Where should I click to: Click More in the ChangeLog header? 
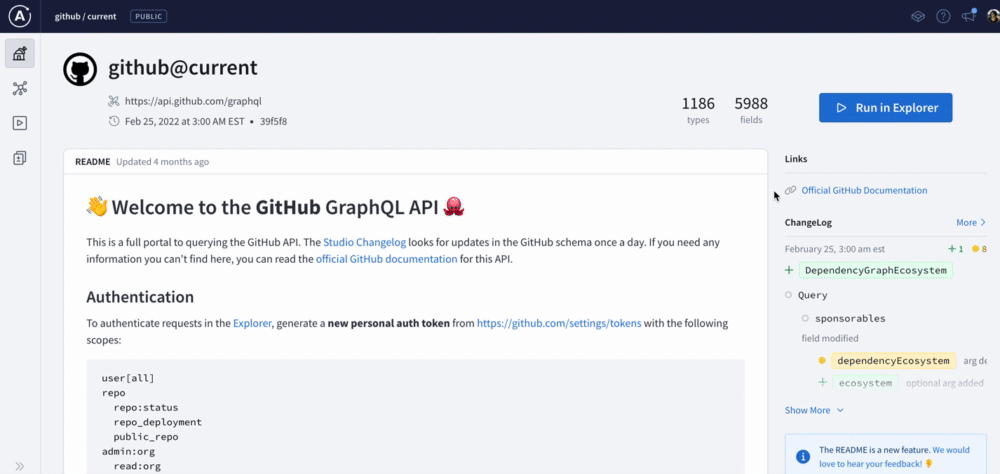tap(971, 223)
